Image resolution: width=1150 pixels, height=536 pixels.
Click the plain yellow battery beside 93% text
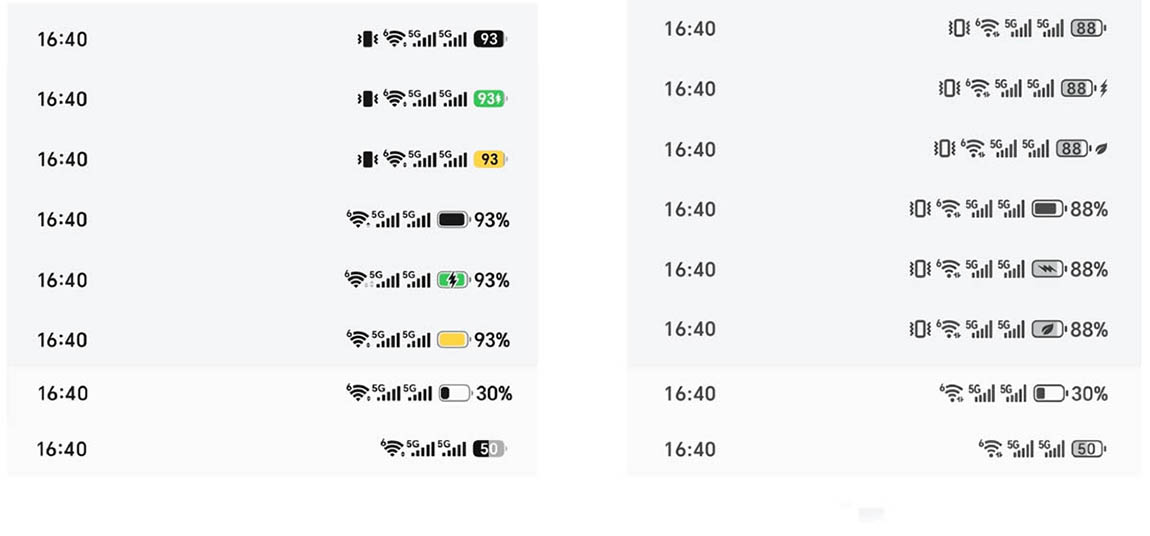click(x=453, y=340)
